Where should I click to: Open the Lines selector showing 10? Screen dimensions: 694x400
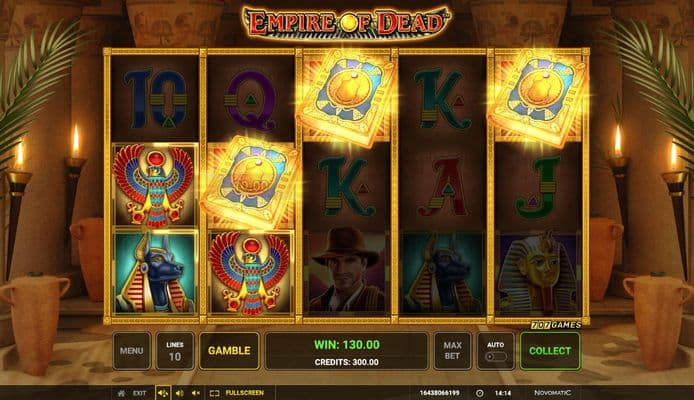(x=175, y=351)
